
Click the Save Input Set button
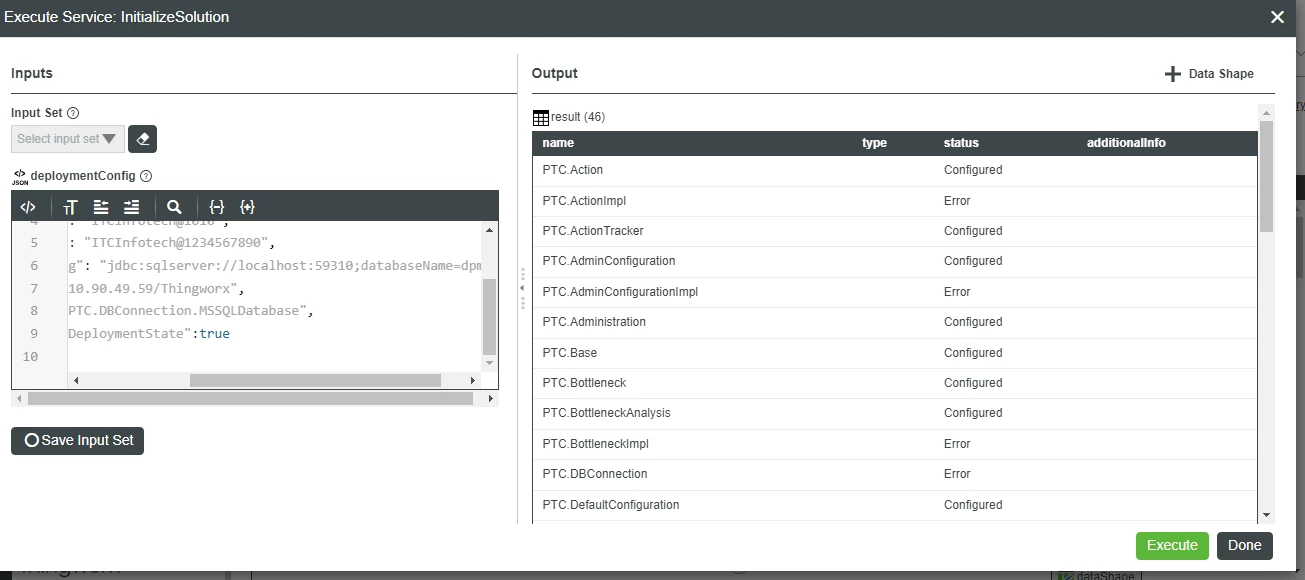click(x=78, y=440)
